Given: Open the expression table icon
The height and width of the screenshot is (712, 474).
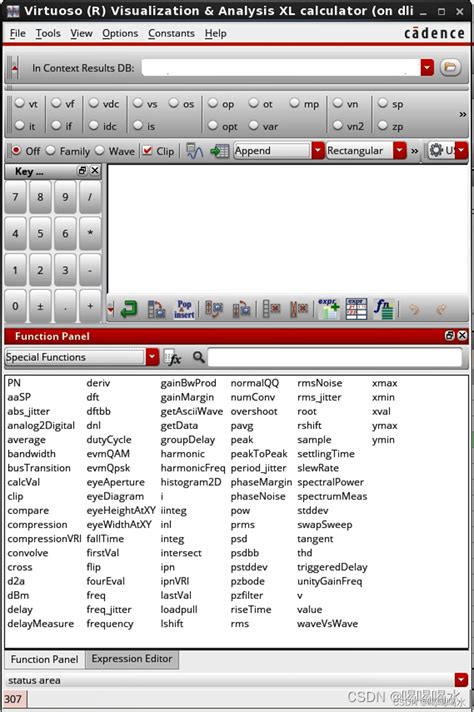Looking at the screenshot, I should (x=356, y=309).
